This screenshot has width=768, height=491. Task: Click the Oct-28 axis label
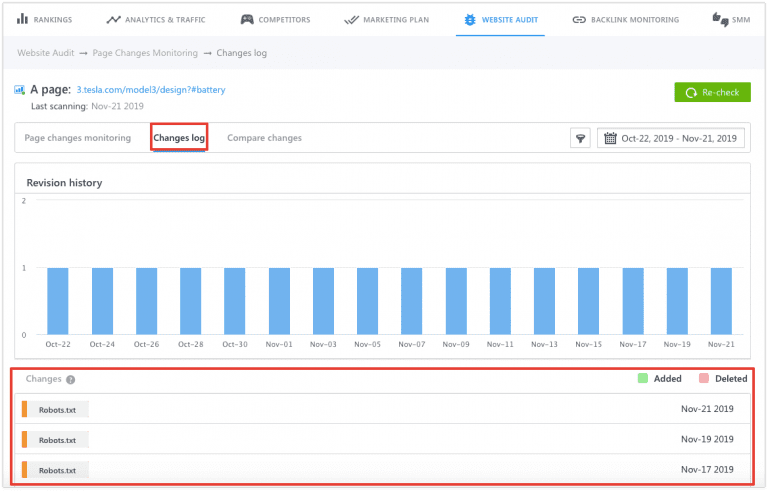point(191,344)
